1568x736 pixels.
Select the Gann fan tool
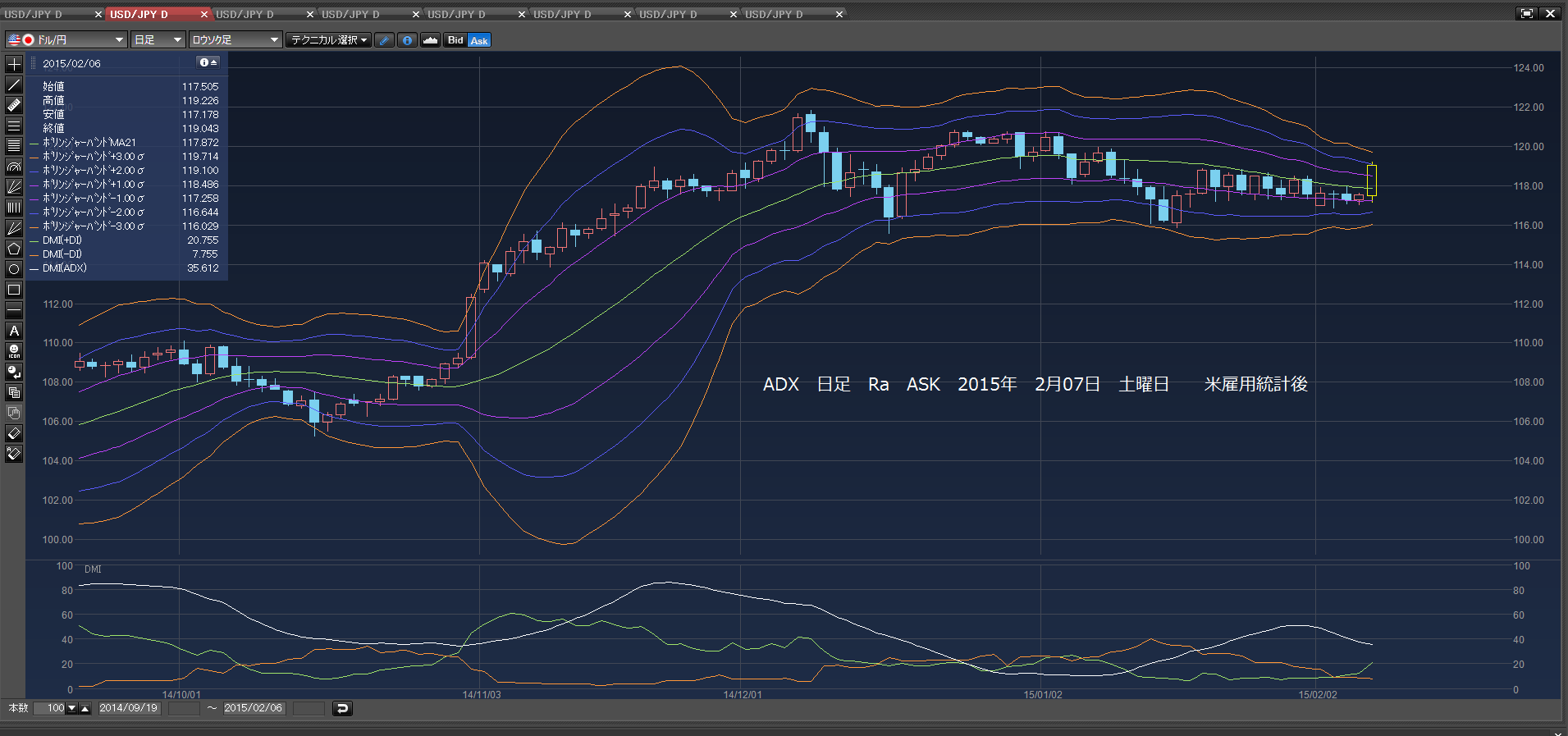click(x=14, y=228)
